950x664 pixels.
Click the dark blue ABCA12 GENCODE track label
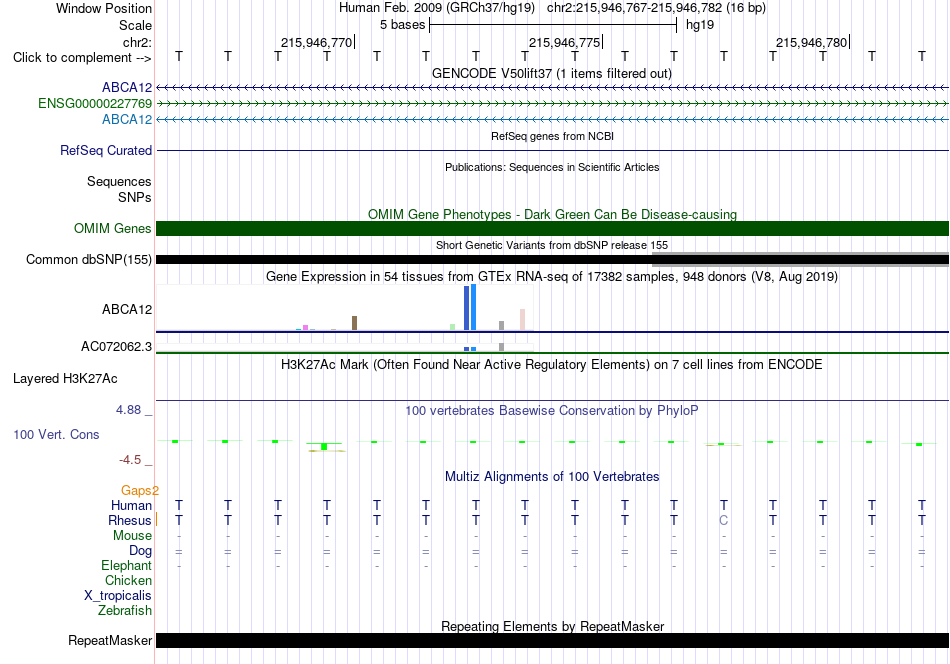tap(127, 88)
